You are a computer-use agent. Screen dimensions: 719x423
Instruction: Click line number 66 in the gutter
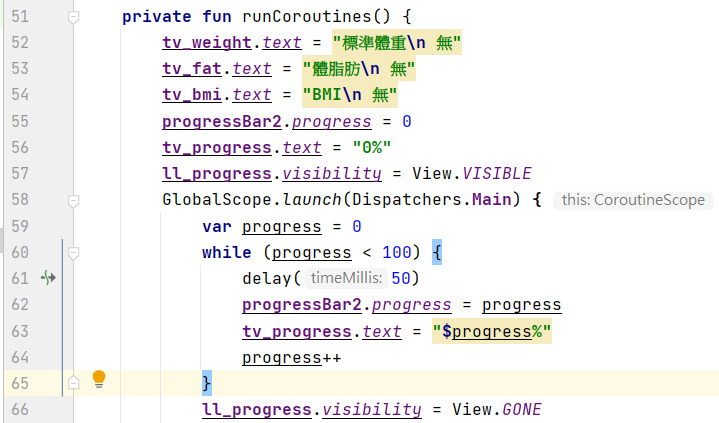20,410
